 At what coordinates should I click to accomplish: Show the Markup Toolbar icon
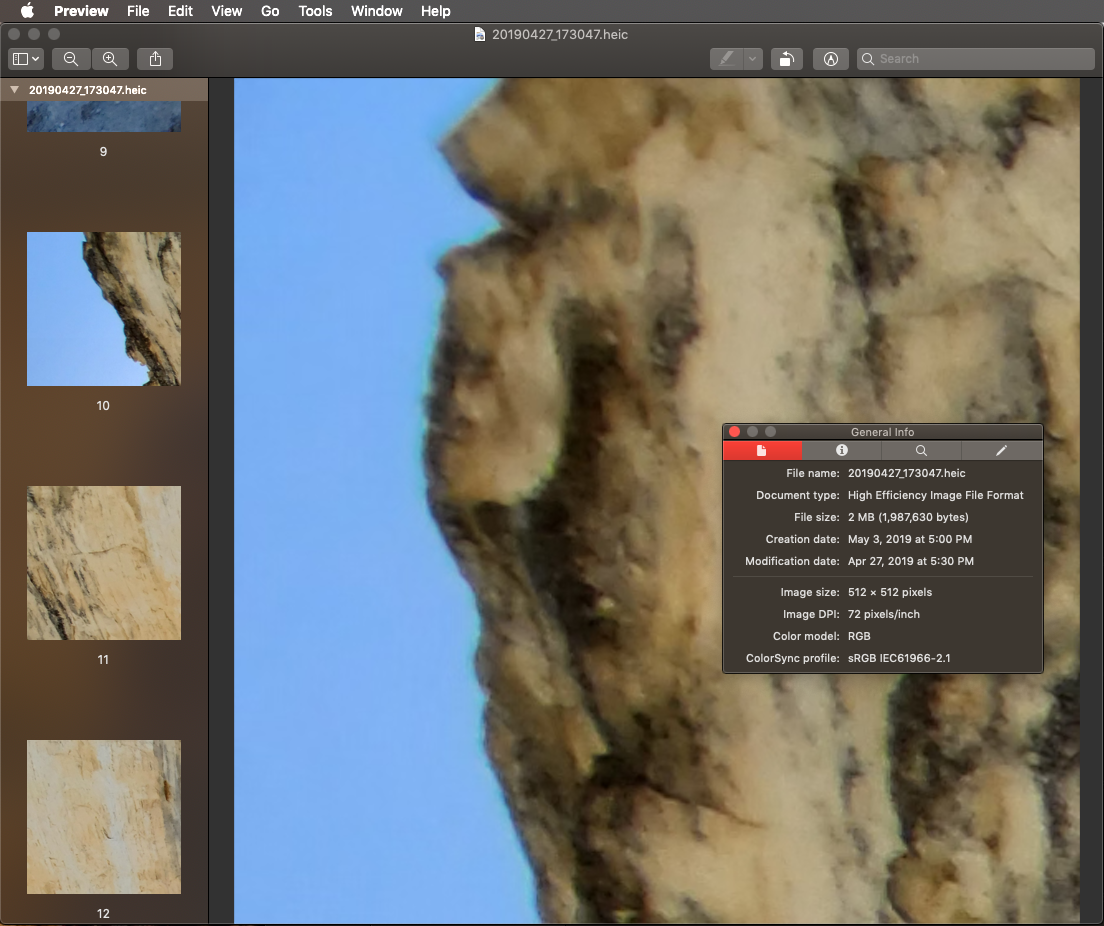pos(830,59)
